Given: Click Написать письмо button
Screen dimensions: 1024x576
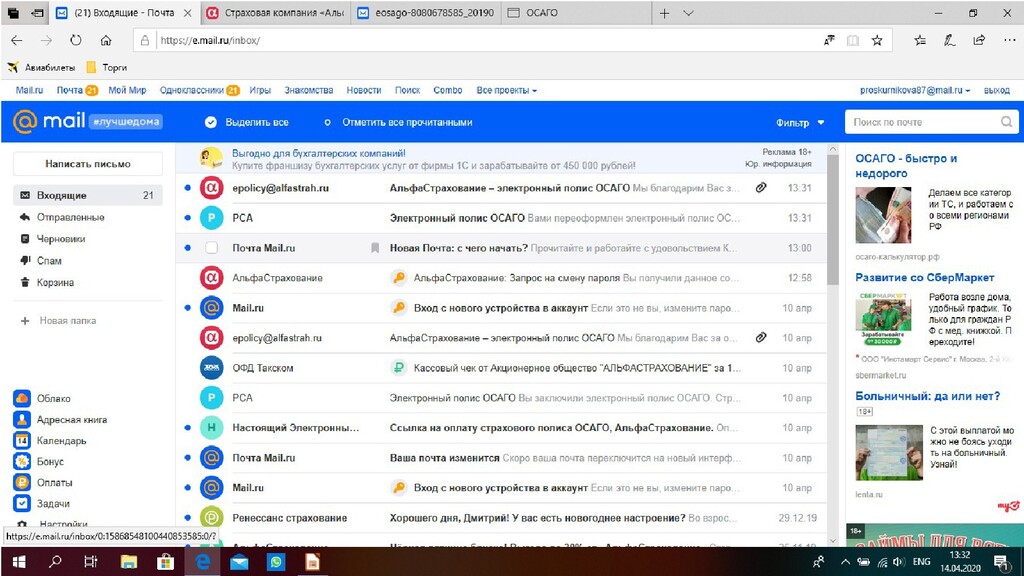Looking at the screenshot, I should 88,164.
